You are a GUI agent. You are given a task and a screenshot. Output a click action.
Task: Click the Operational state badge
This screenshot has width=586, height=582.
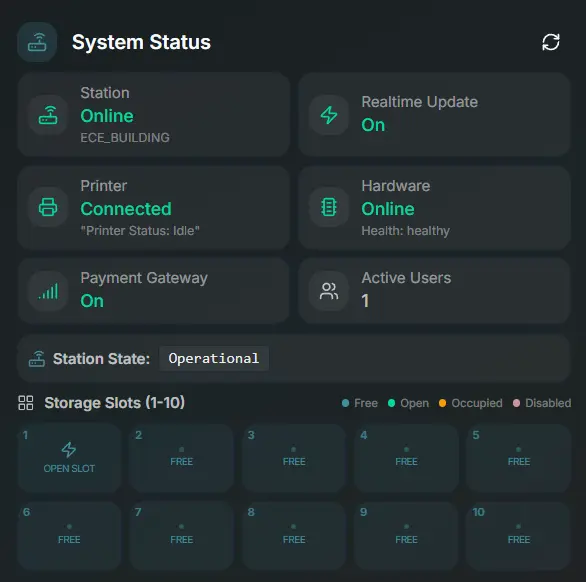(214, 358)
